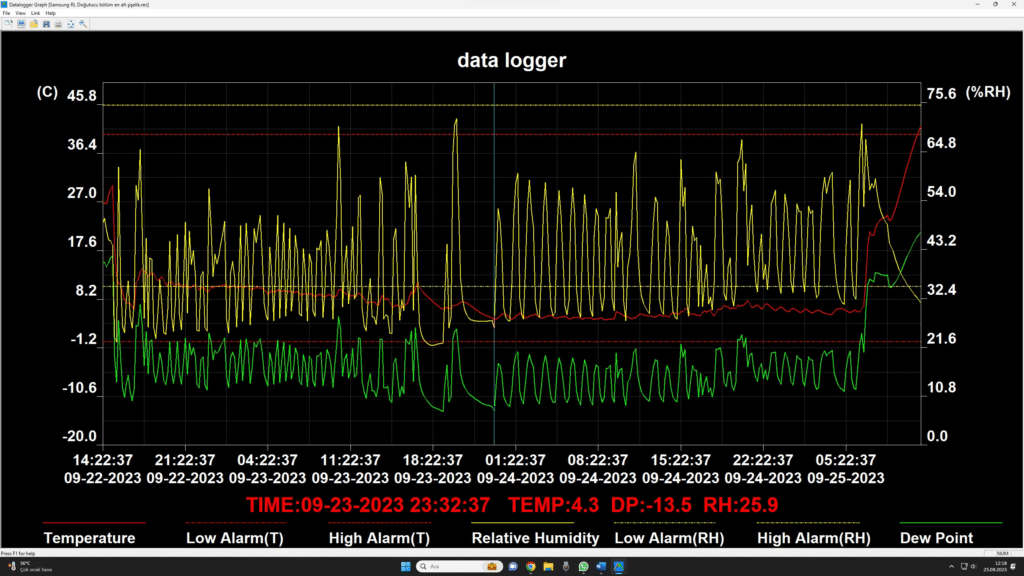Restore down the Datalogger Graph window
Screen dimensions: 1024x576
(995, 4)
